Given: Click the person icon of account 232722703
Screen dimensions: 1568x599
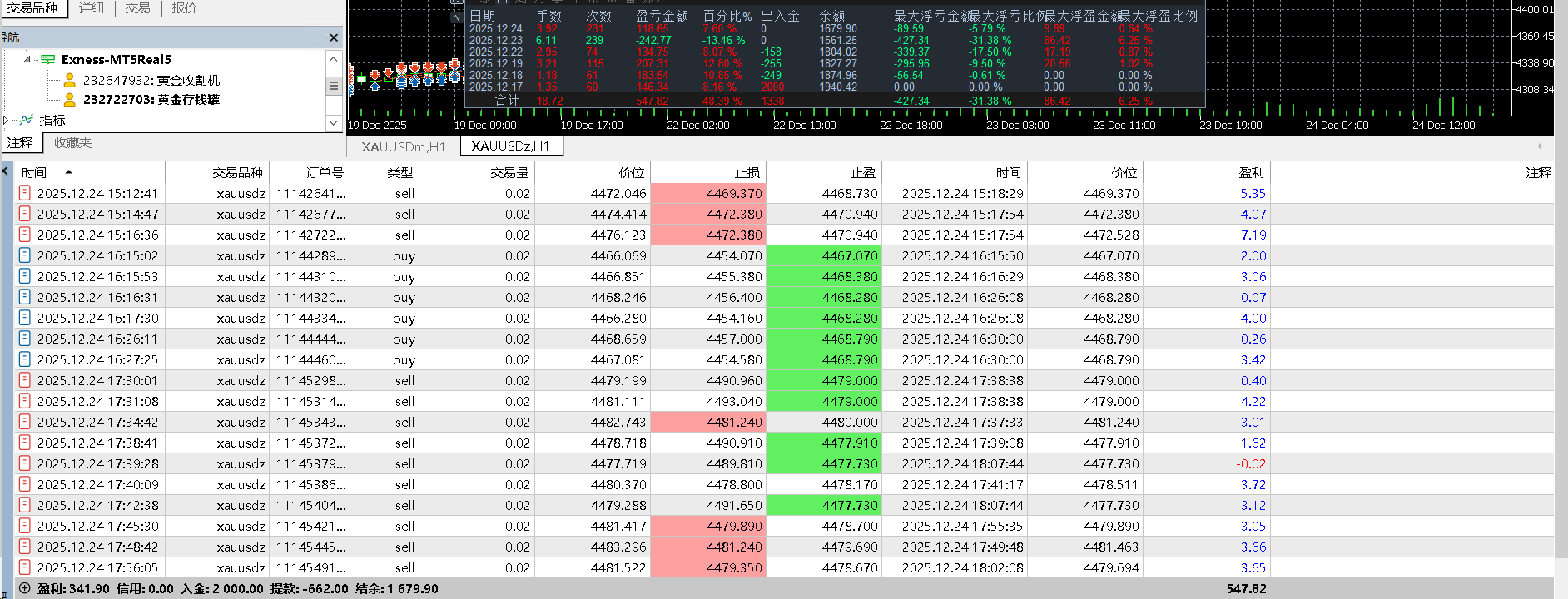Looking at the screenshot, I should [70, 99].
